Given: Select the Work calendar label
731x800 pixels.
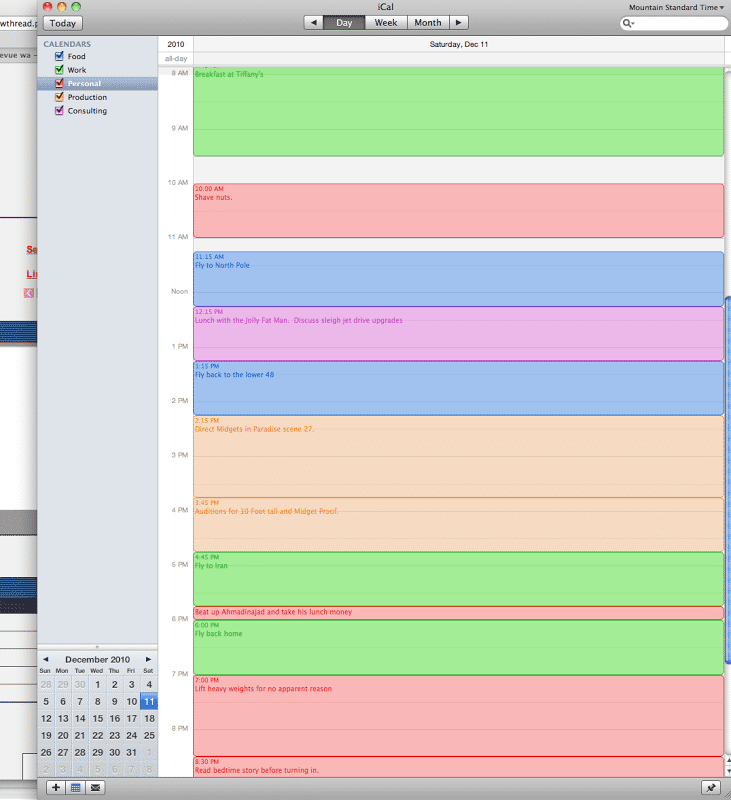Looking at the screenshot, I should pos(77,70).
